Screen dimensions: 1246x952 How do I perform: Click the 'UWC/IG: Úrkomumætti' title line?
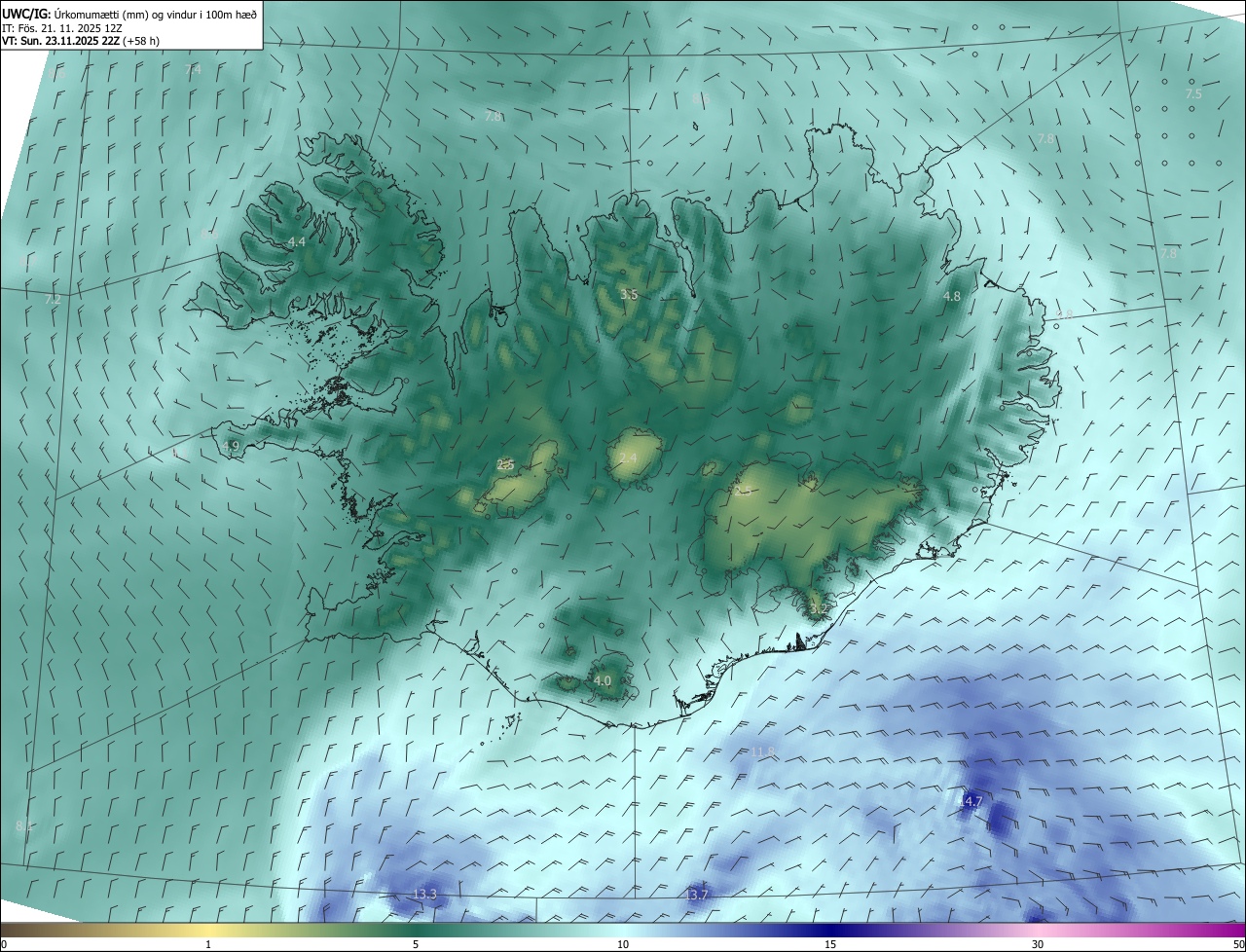[129, 14]
